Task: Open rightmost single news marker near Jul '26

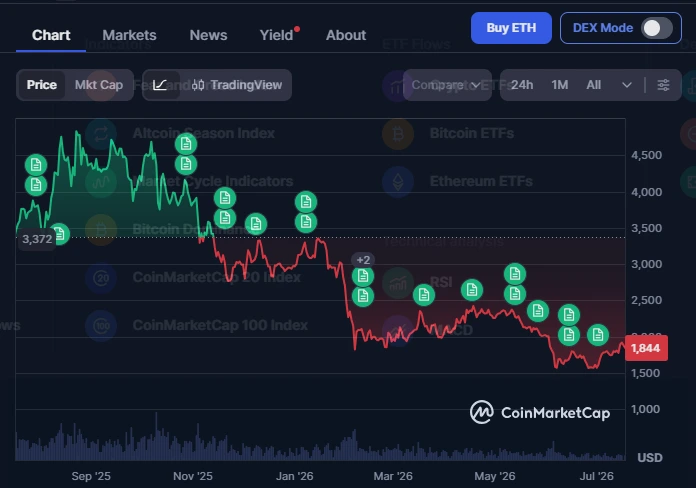Action: (598, 335)
